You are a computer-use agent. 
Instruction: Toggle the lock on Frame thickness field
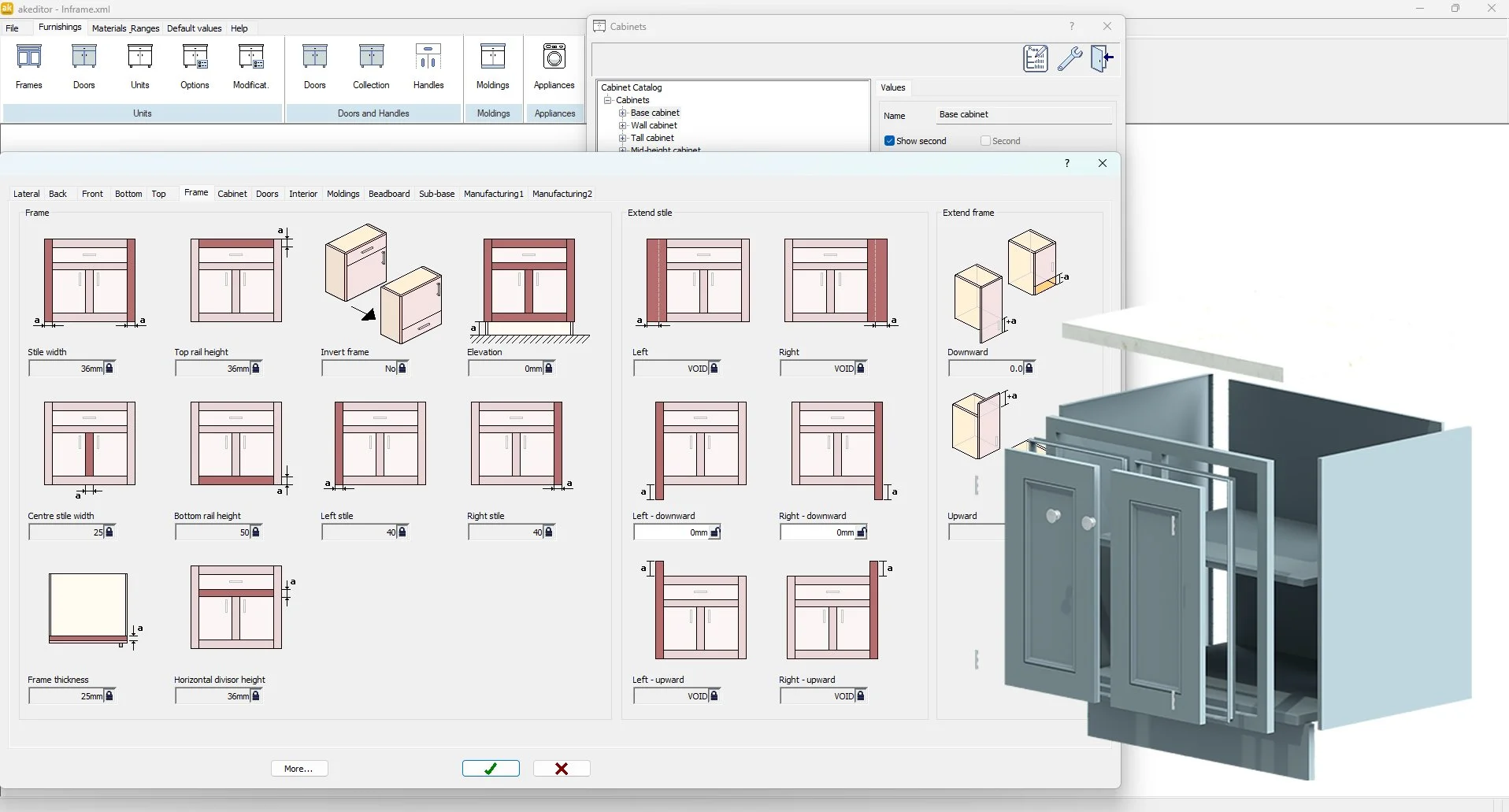tap(109, 696)
